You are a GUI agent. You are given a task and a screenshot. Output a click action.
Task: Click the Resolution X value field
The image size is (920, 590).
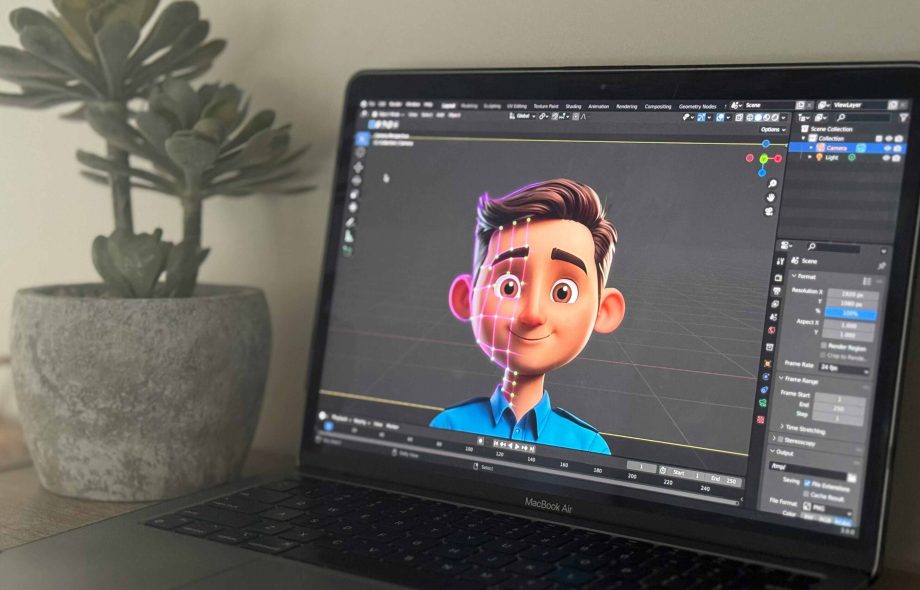tap(852, 293)
